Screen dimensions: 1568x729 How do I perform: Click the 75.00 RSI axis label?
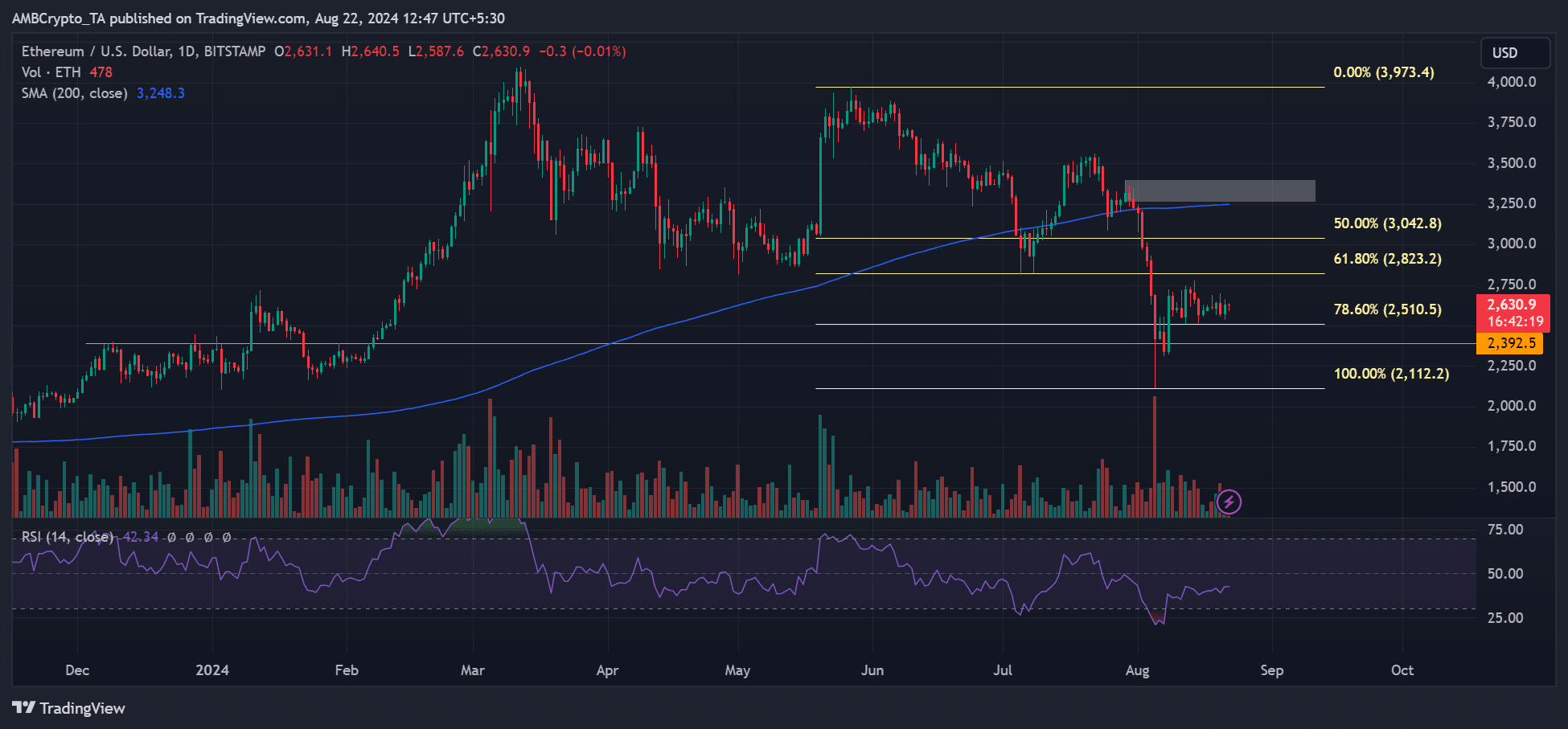tap(1505, 530)
